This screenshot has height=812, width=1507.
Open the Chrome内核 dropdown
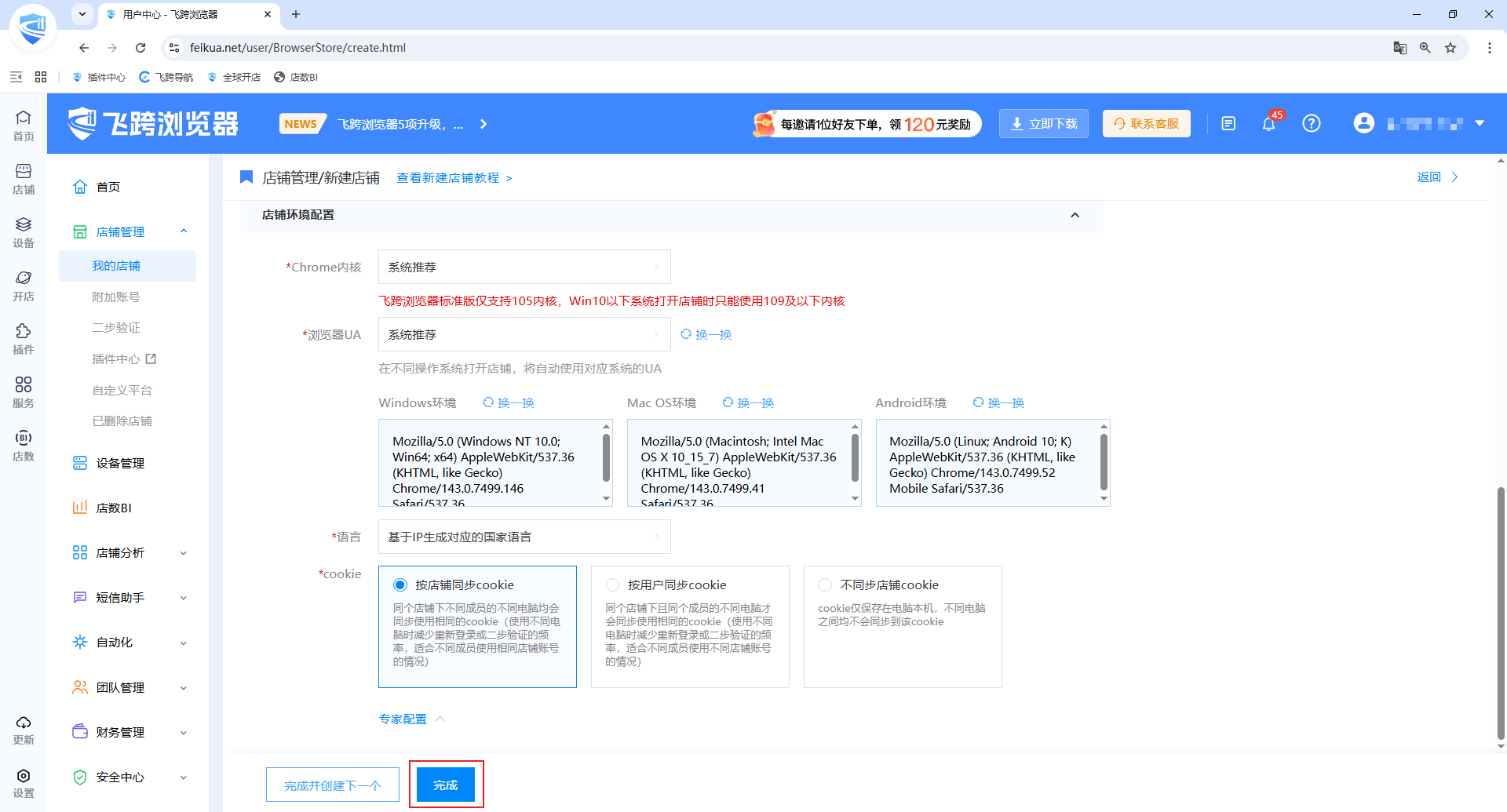pyautogui.click(x=524, y=267)
